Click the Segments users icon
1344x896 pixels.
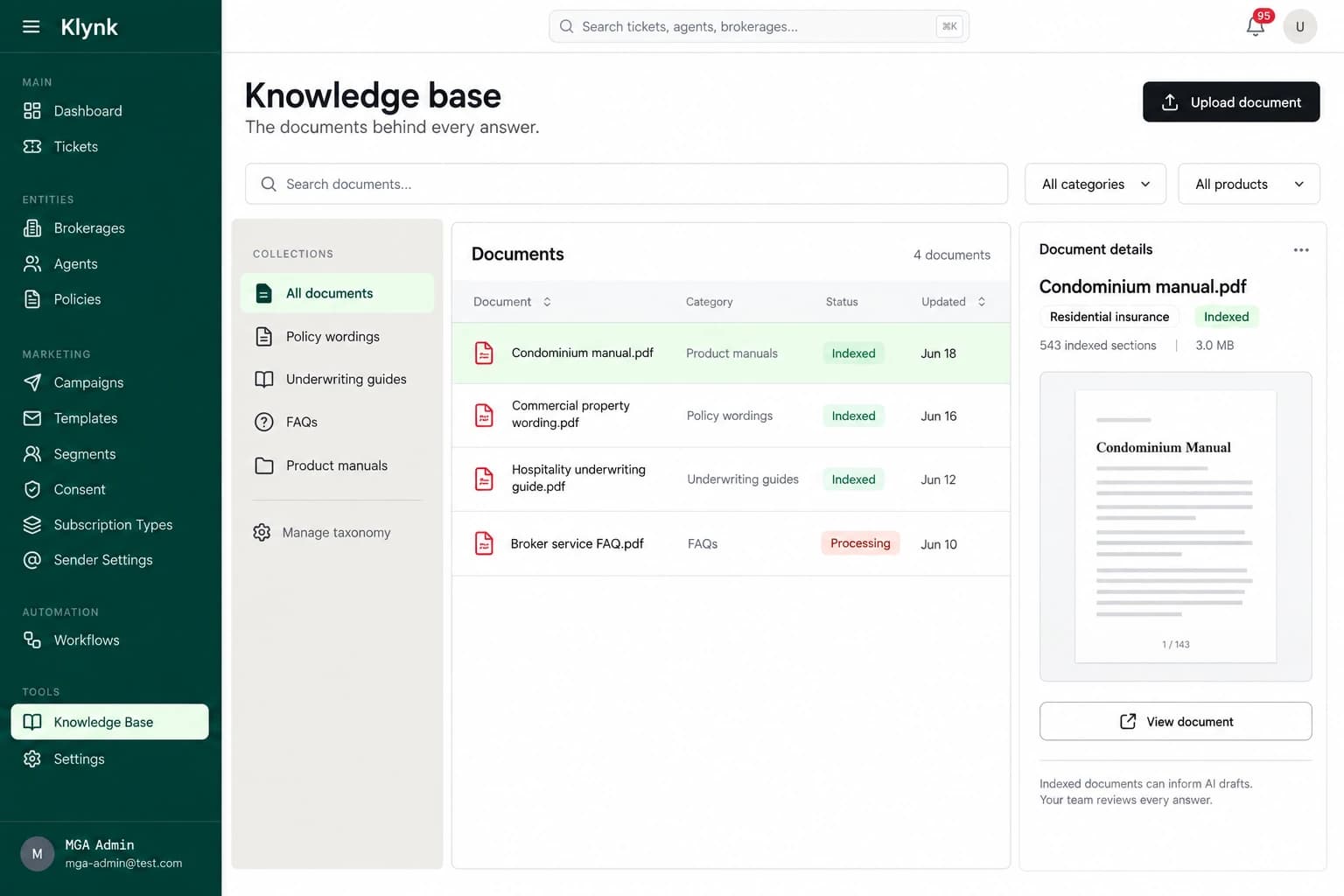[x=32, y=453]
